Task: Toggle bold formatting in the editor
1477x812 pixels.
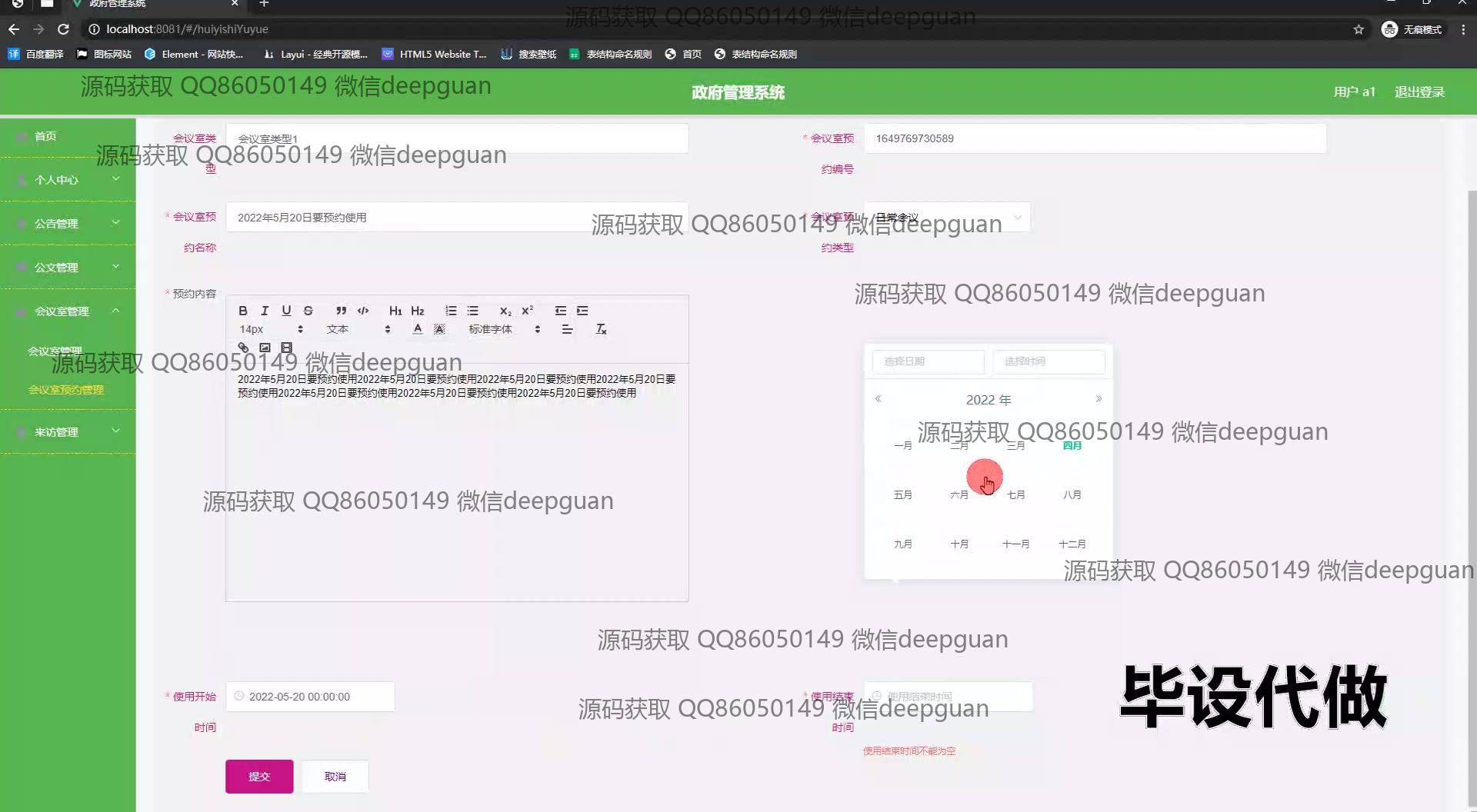Action: click(243, 311)
